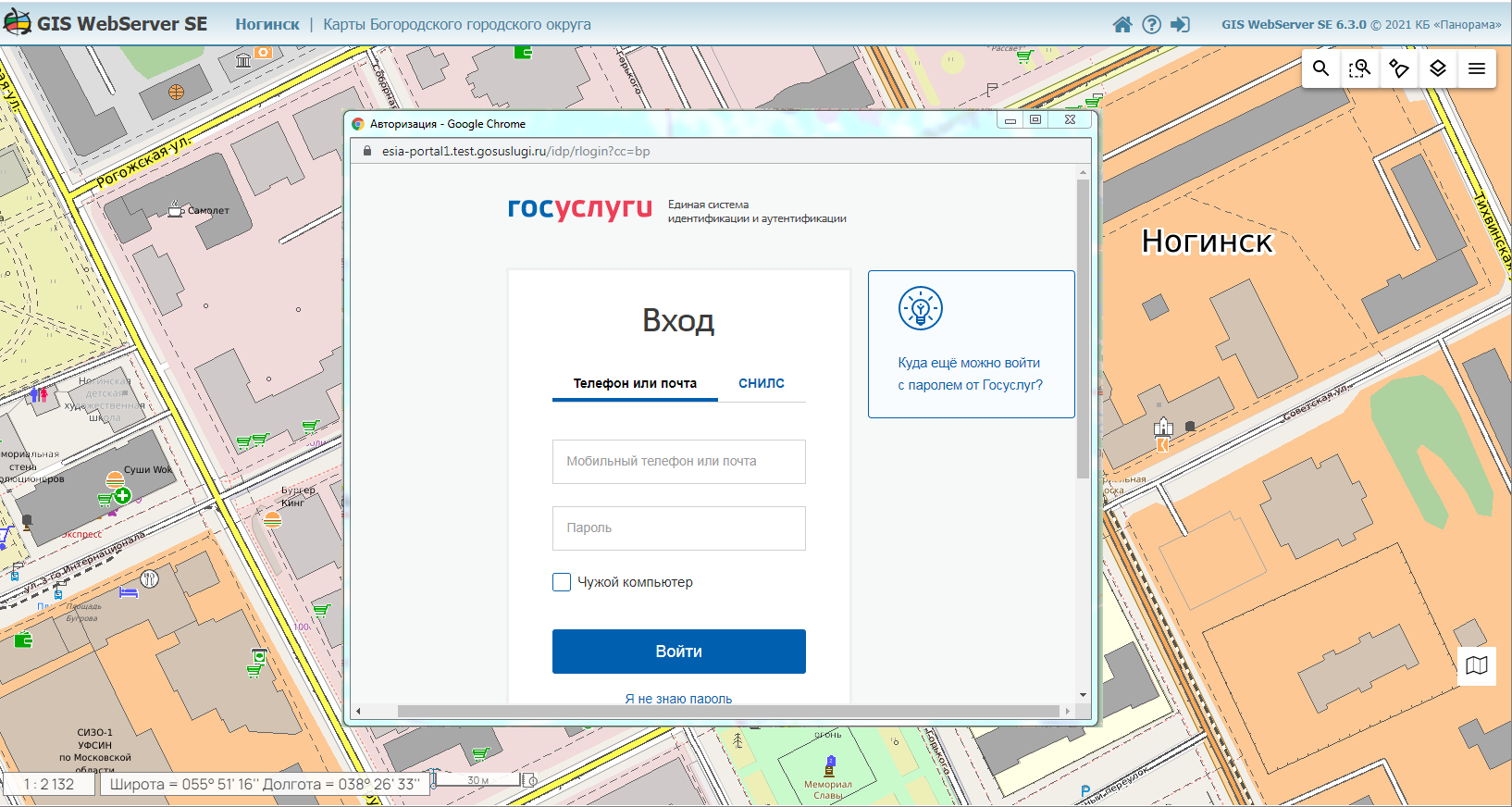This screenshot has width=1512, height=807.
Task: Click the restaurant fork-knife map marker
Action: pyautogui.click(x=149, y=579)
